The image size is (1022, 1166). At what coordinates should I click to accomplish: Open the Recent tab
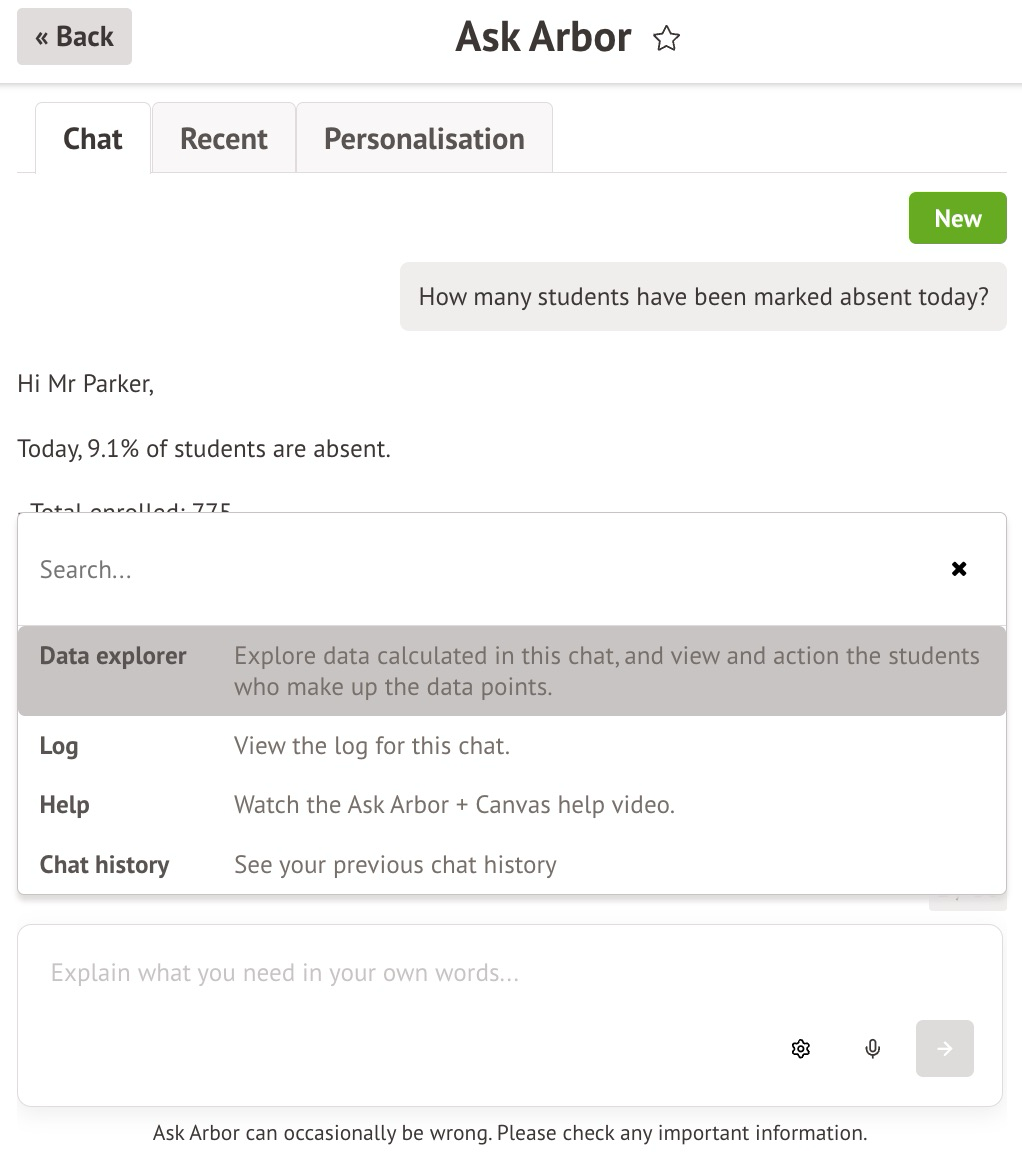tap(223, 138)
